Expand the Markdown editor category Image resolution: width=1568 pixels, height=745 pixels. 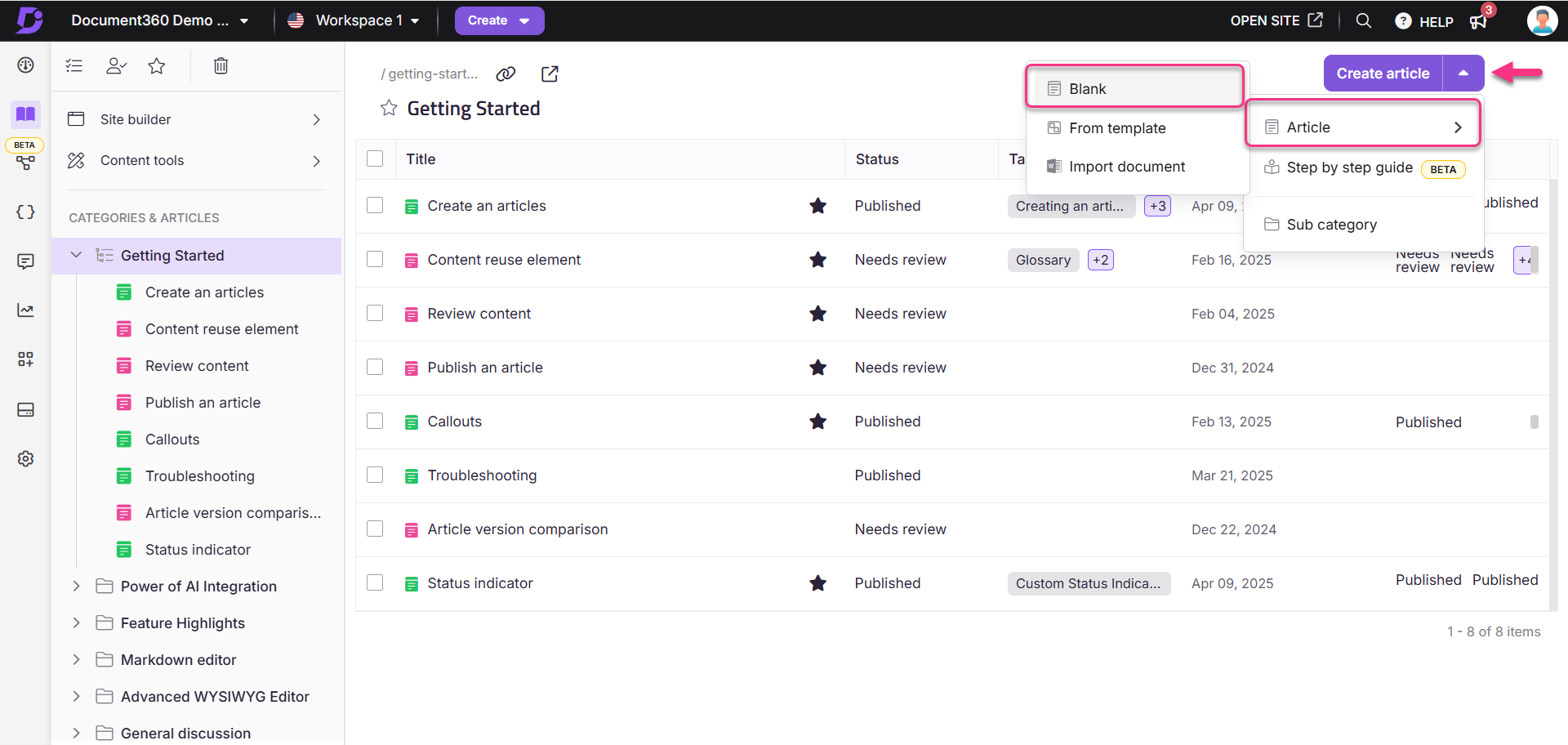click(76, 659)
